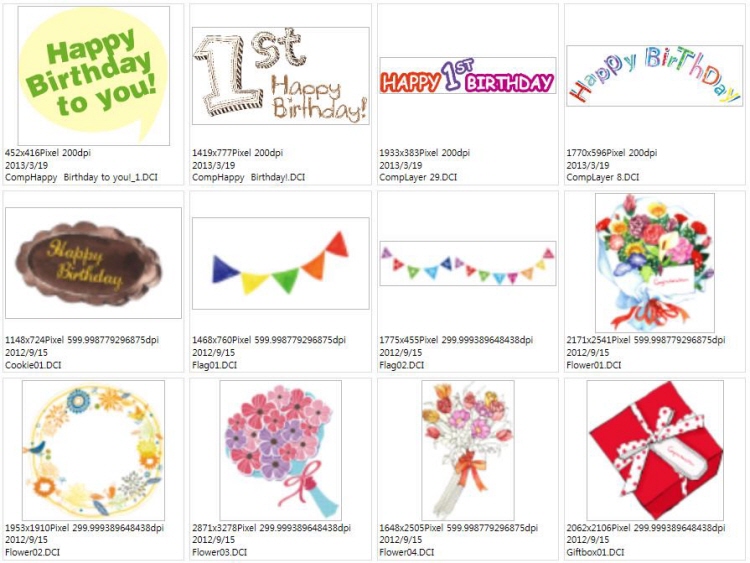This screenshot has width=750, height=563.
Task: Select the green Happy Birthday to you thumbnail
Action: (94, 76)
